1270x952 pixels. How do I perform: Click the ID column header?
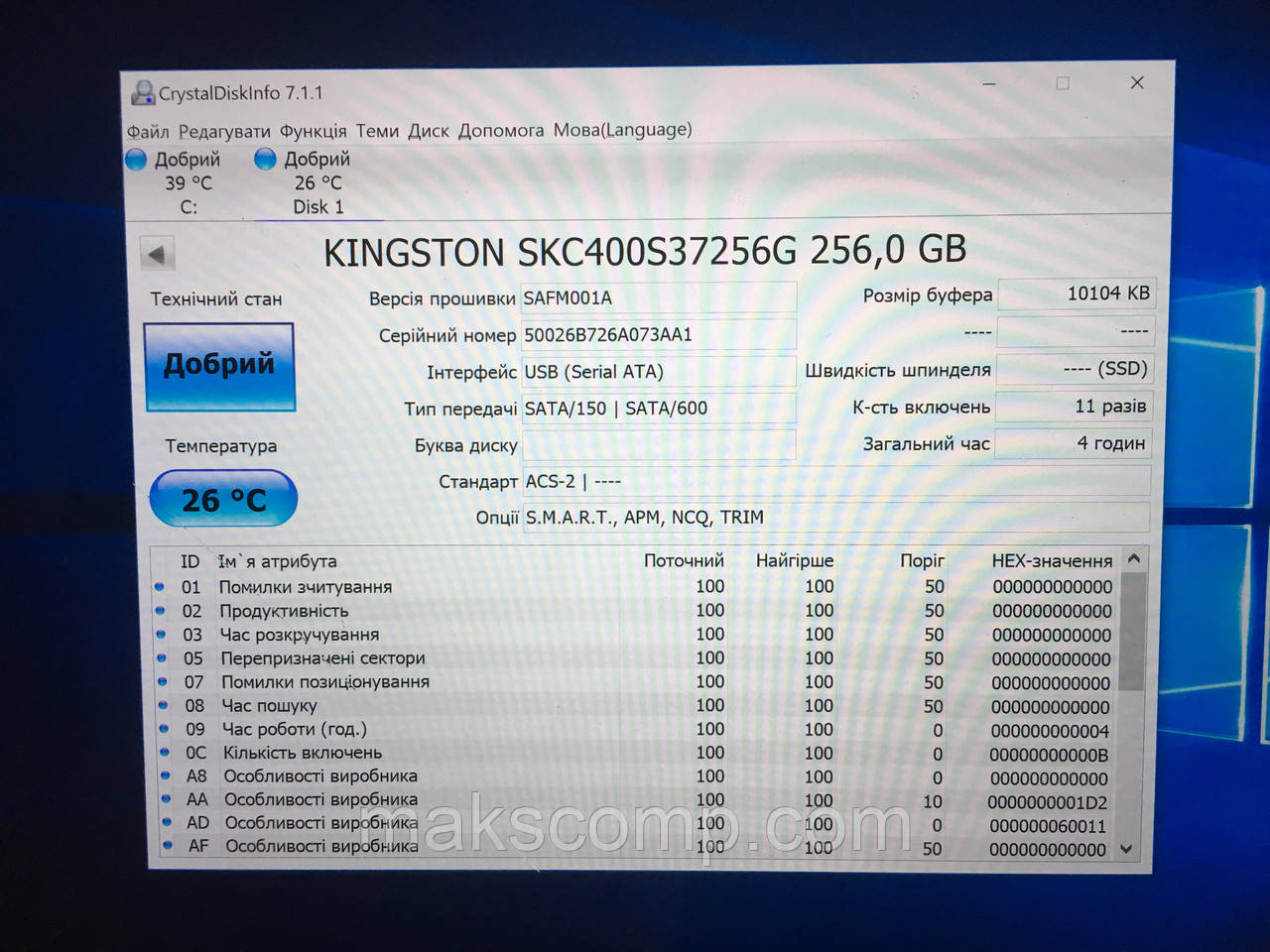point(190,561)
